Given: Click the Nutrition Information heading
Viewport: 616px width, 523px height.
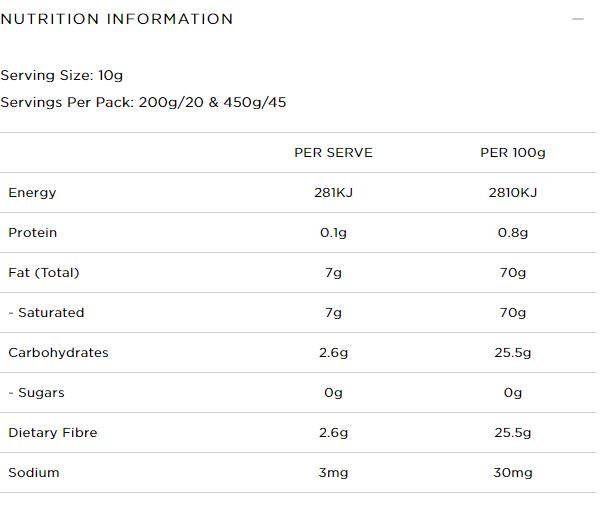Looking at the screenshot, I should coord(117,19).
